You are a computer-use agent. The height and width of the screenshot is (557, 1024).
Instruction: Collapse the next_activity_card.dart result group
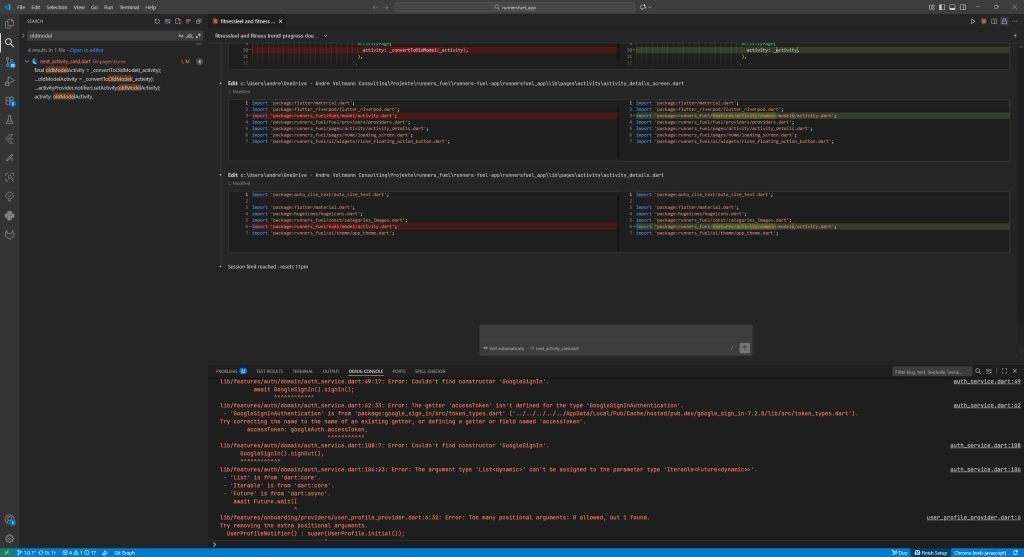(27, 61)
